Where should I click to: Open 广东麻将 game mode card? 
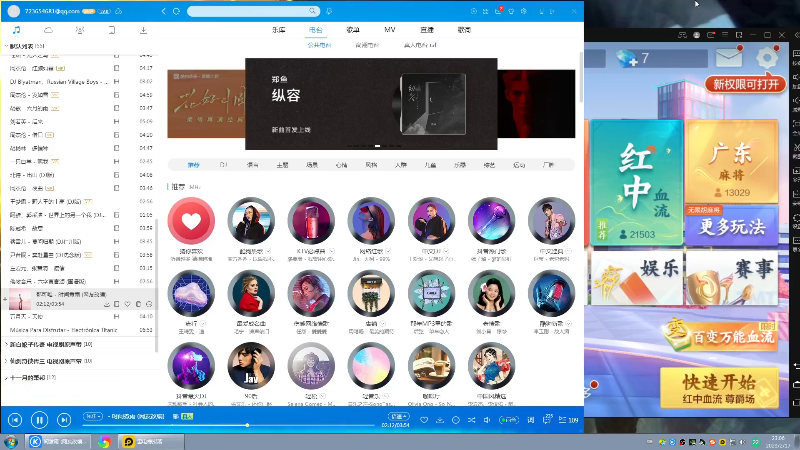[x=732, y=162]
